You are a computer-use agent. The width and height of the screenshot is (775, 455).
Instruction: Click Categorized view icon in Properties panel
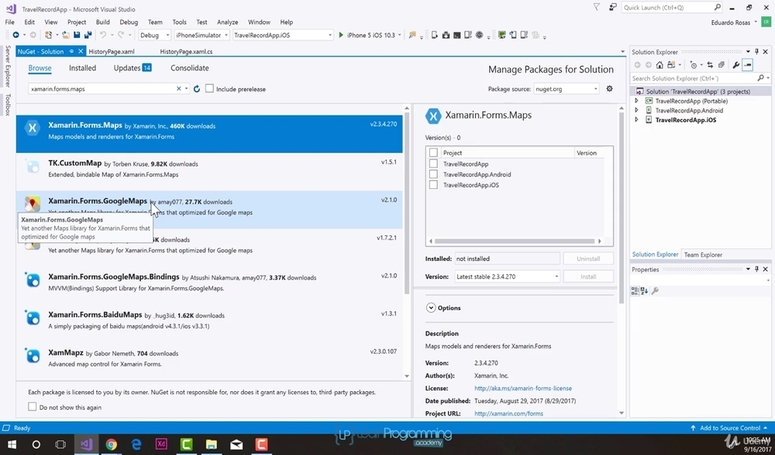point(635,291)
